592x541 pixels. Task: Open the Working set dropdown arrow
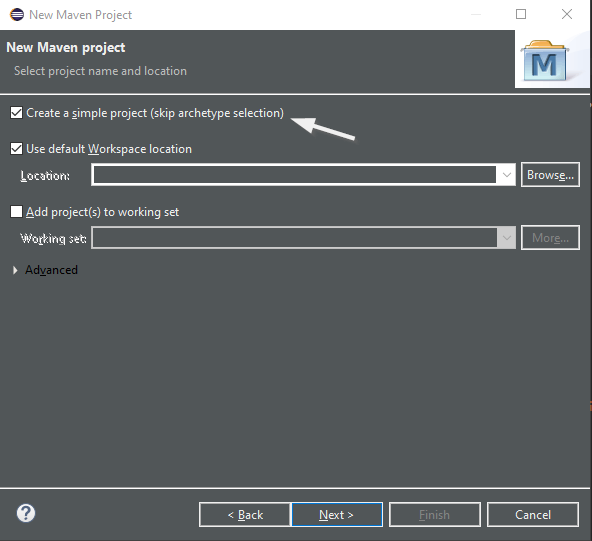pyautogui.click(x=506, y=237)
